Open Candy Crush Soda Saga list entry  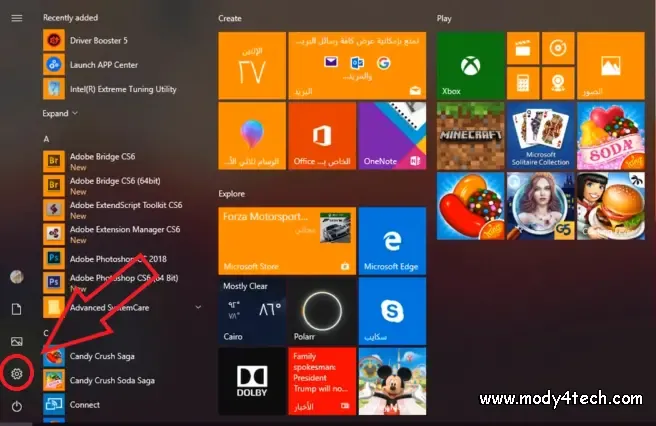(x=111, y=380)
